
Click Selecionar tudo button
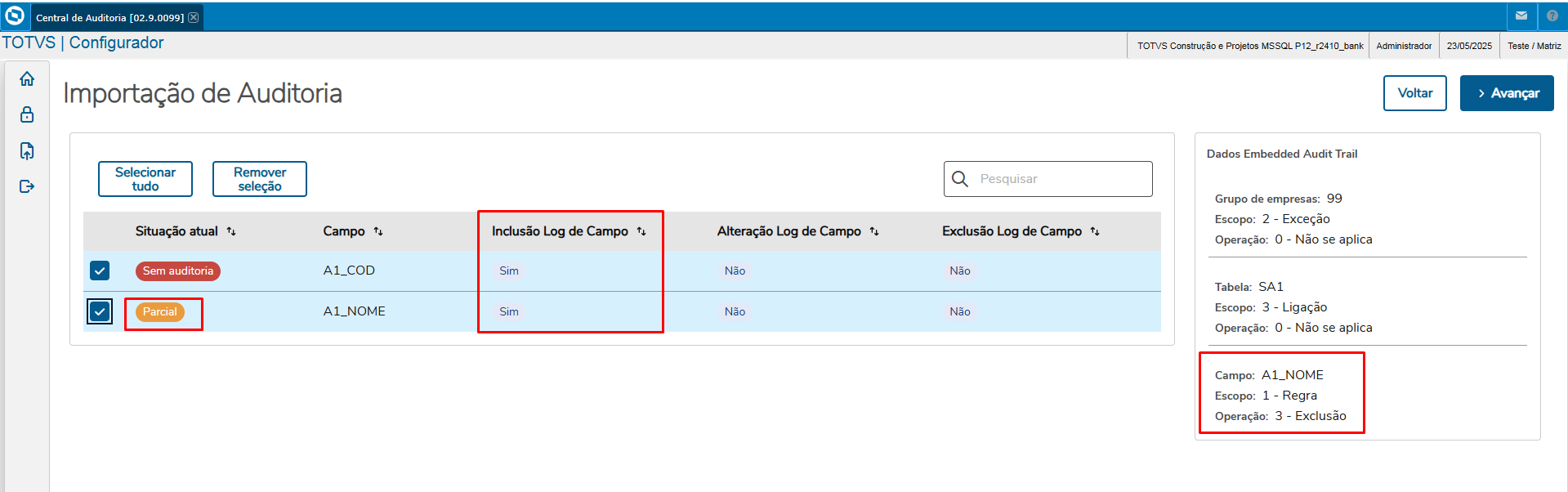pyautogui.click(x=145, y=179)
